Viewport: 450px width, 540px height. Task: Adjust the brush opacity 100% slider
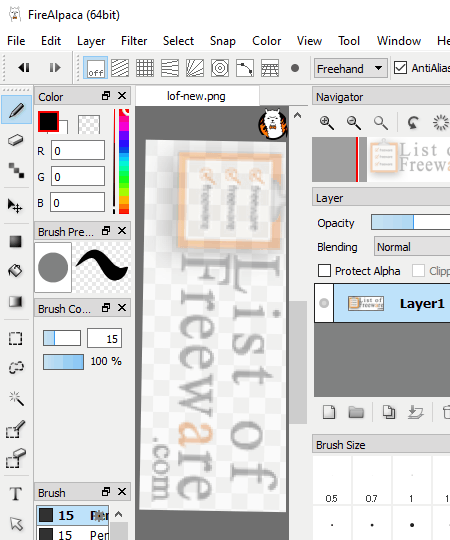(x=63, y=362)
